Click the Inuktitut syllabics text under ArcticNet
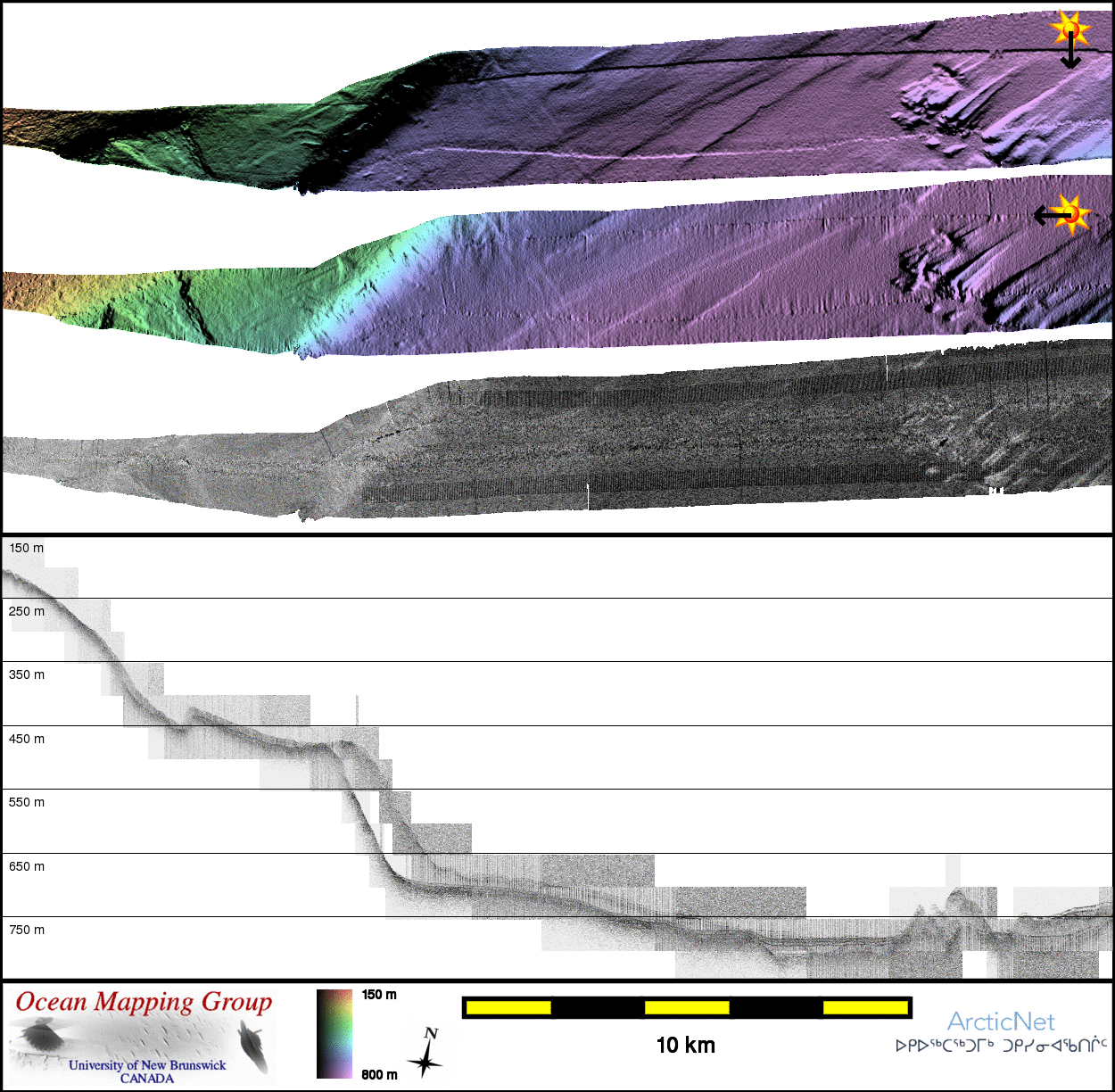 point(1001,1046)
